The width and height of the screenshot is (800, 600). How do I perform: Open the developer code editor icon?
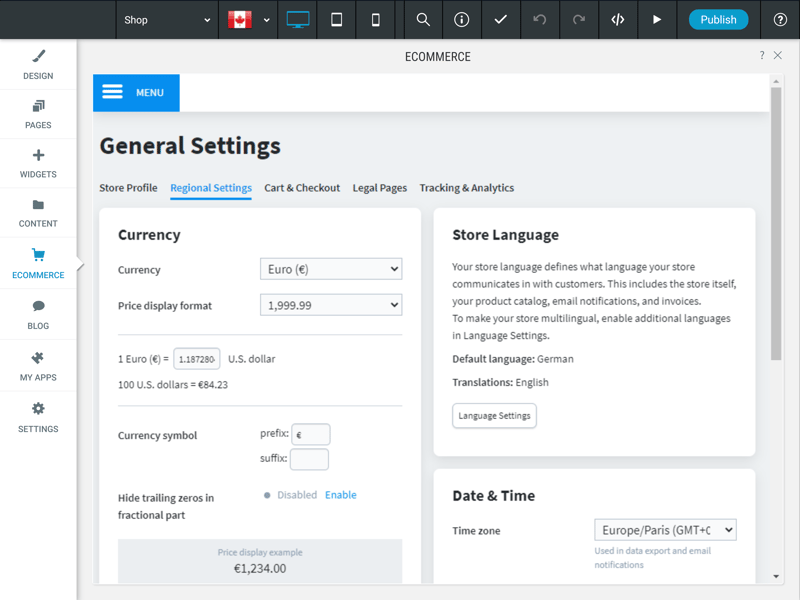pyautogui.click(x=618, y=19)
